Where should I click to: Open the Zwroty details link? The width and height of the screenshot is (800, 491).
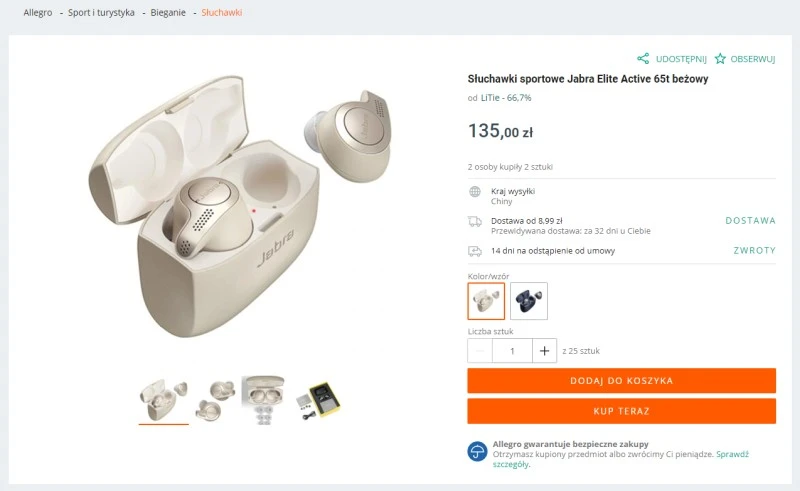754,251
